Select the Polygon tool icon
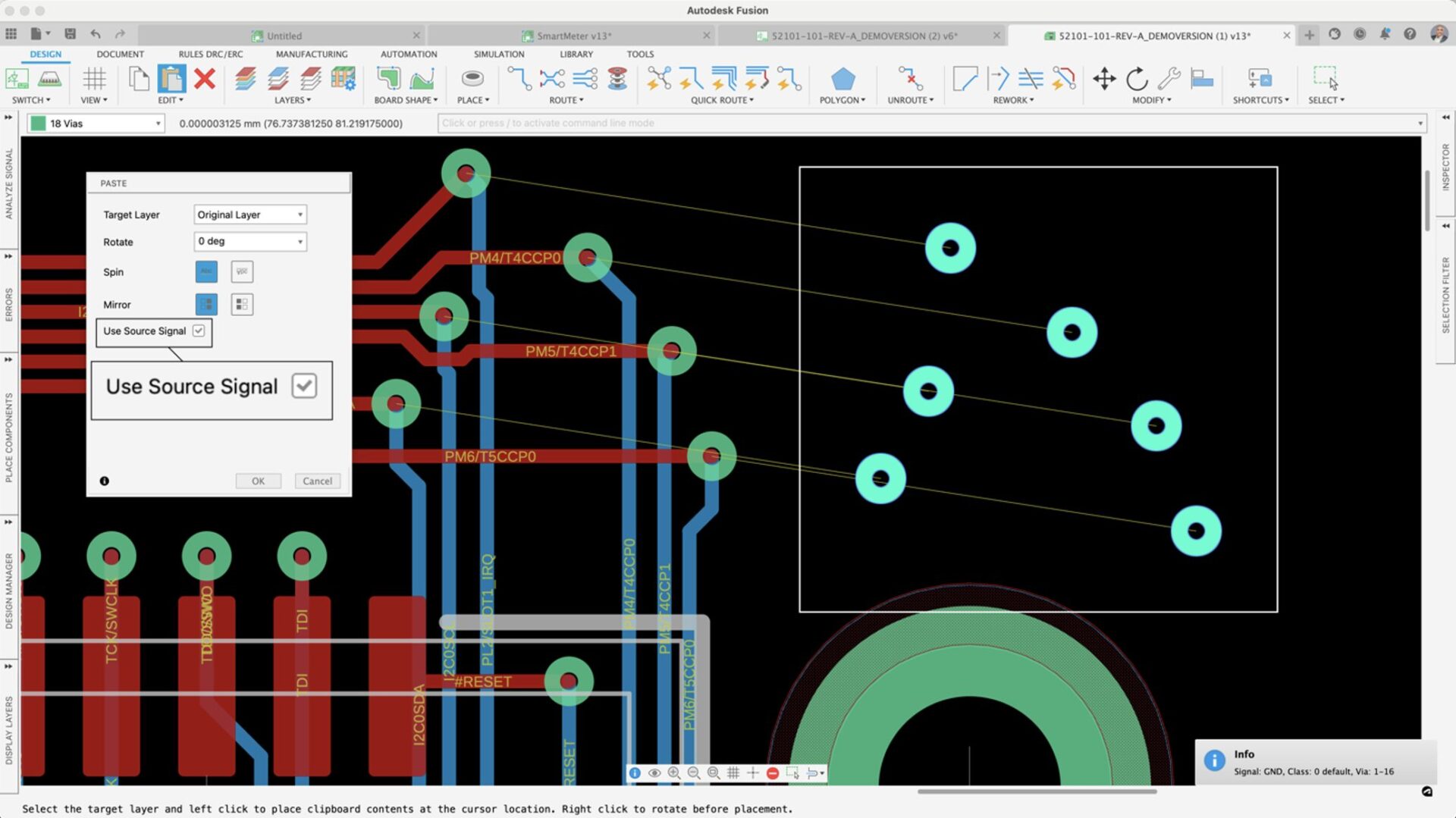The image size is (1456, 818). pos(843,79)
